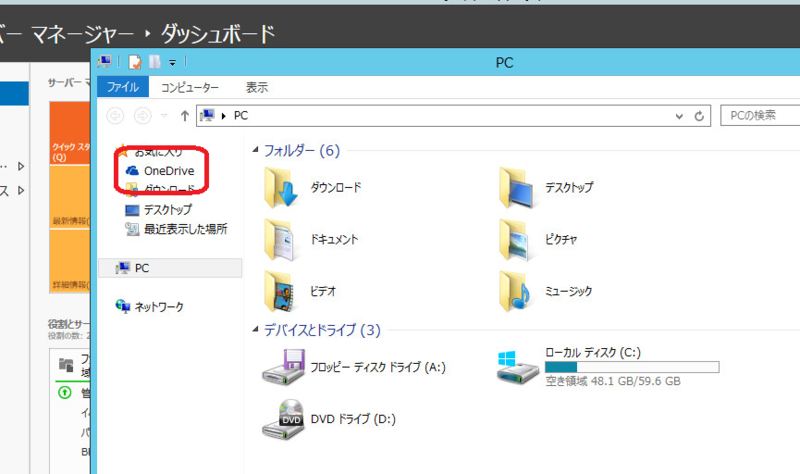Click the New folder quick access icon
800x474 pixels.
click(155, 62)
